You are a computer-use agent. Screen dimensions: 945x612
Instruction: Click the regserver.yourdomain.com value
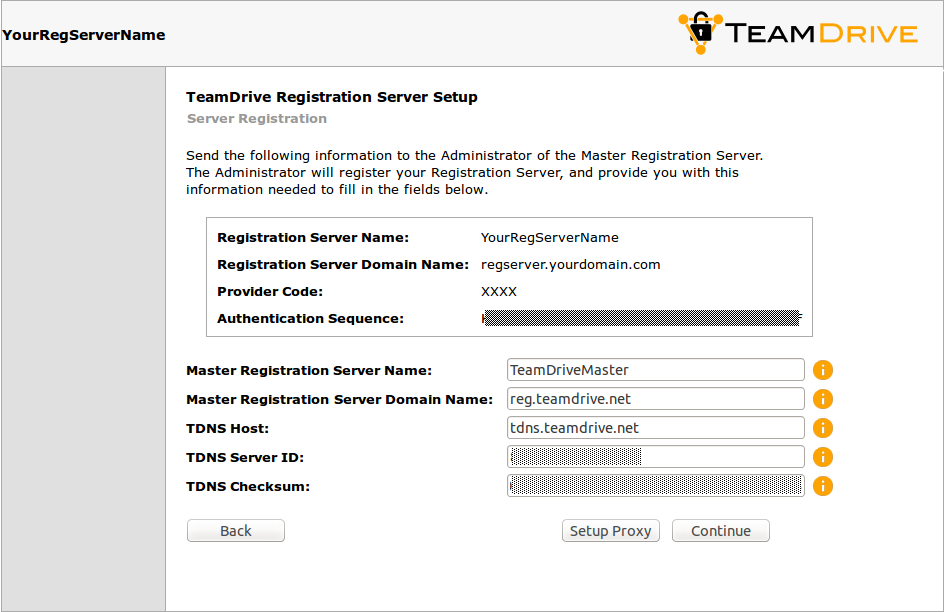[571, 265]
